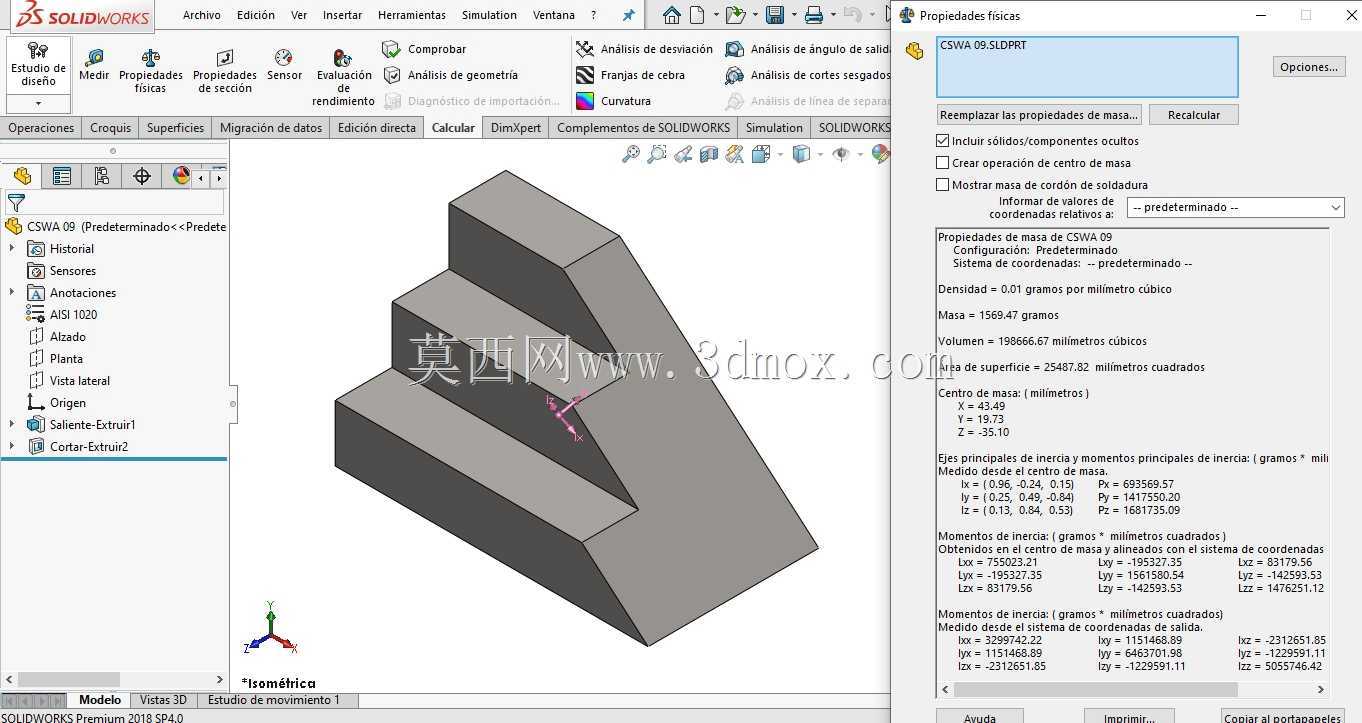Viewport: 1362px width, 723px height.
Task: Click the Opciones... button
Action: pyautogui.click(x=1309, y=67)
